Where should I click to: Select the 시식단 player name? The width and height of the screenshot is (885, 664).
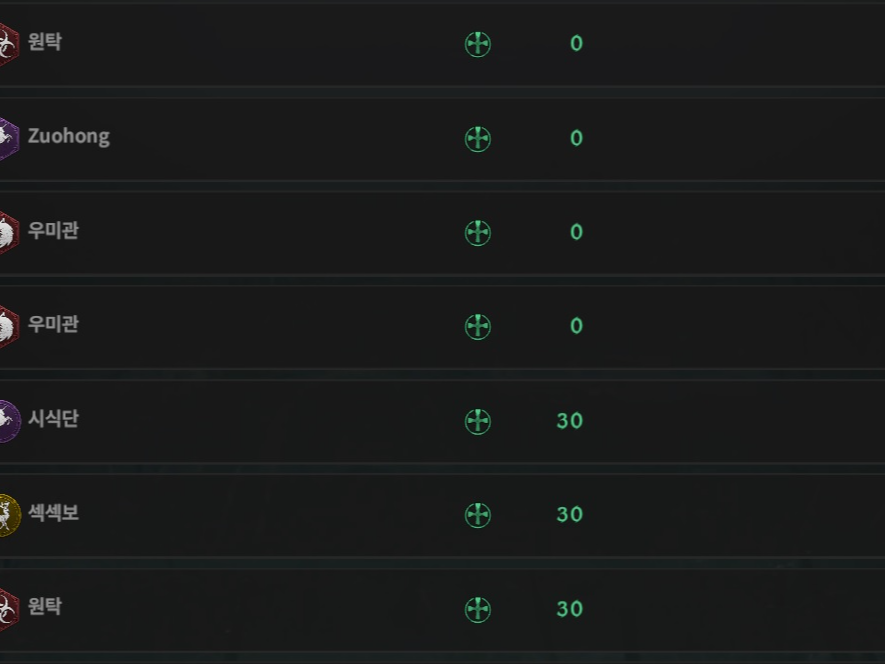54,418
